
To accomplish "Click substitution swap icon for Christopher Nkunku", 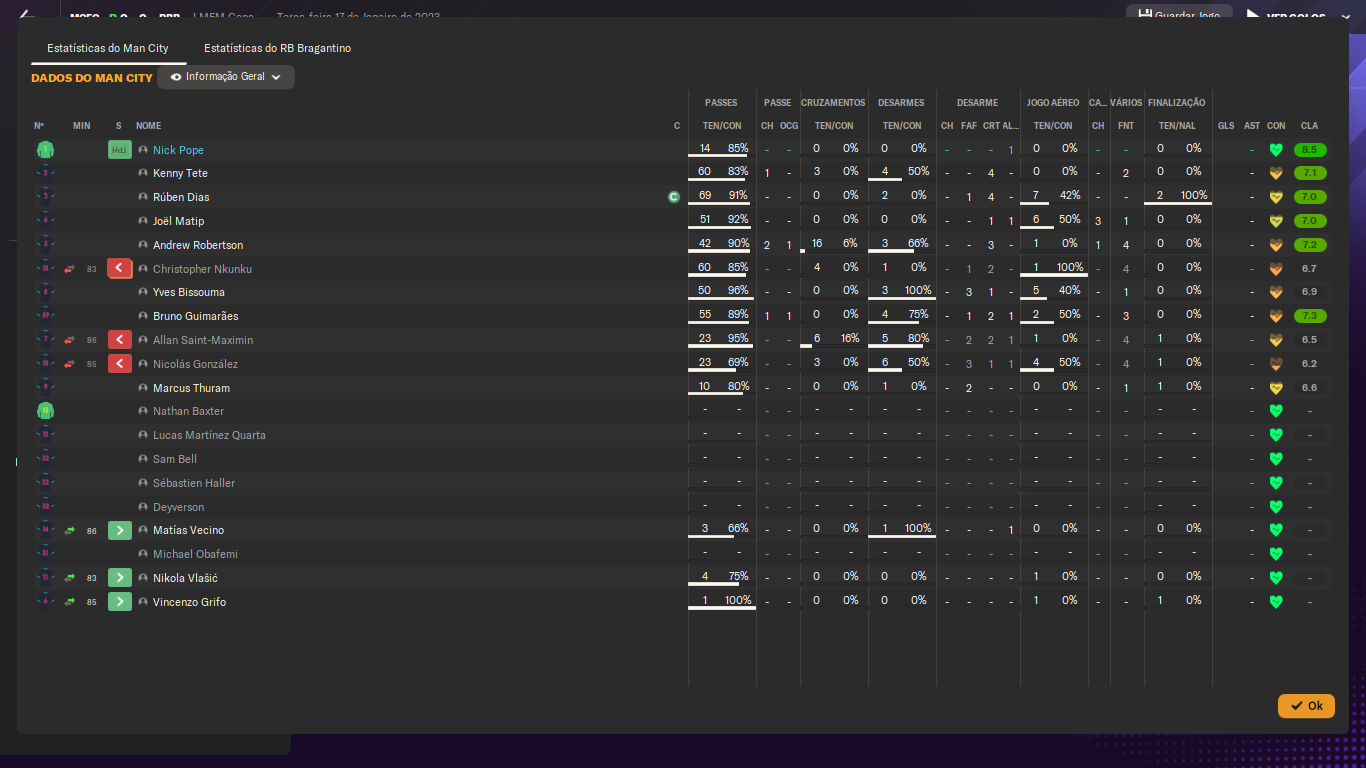I will 70,269.
